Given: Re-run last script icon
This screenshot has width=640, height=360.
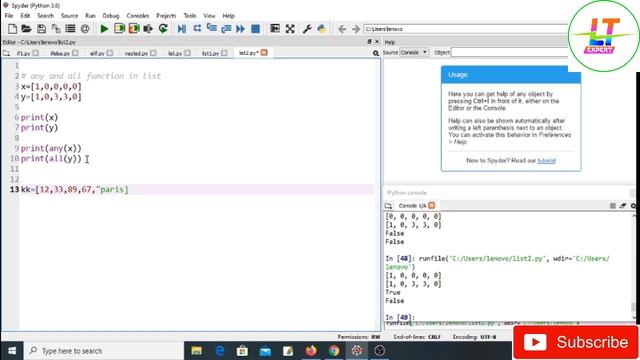Looking at the screenshot, I should coord(163,29).
